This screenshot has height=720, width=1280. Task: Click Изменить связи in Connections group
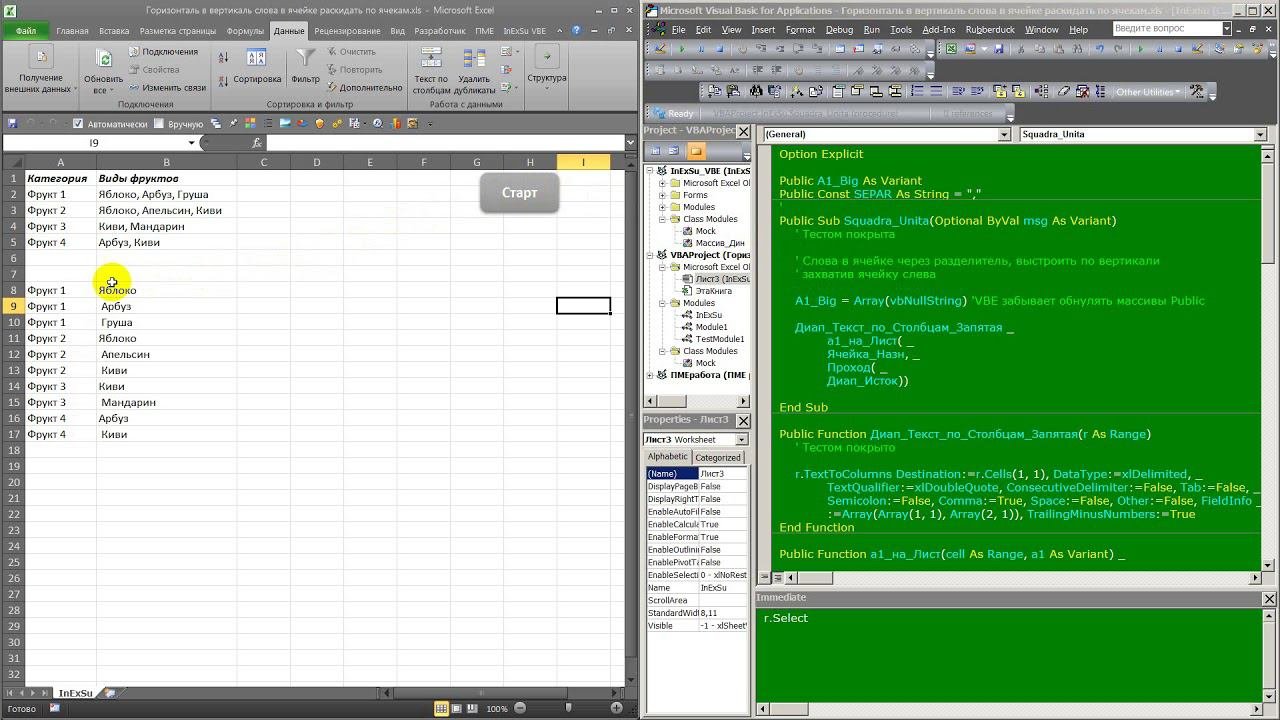(x=166, y=88)
